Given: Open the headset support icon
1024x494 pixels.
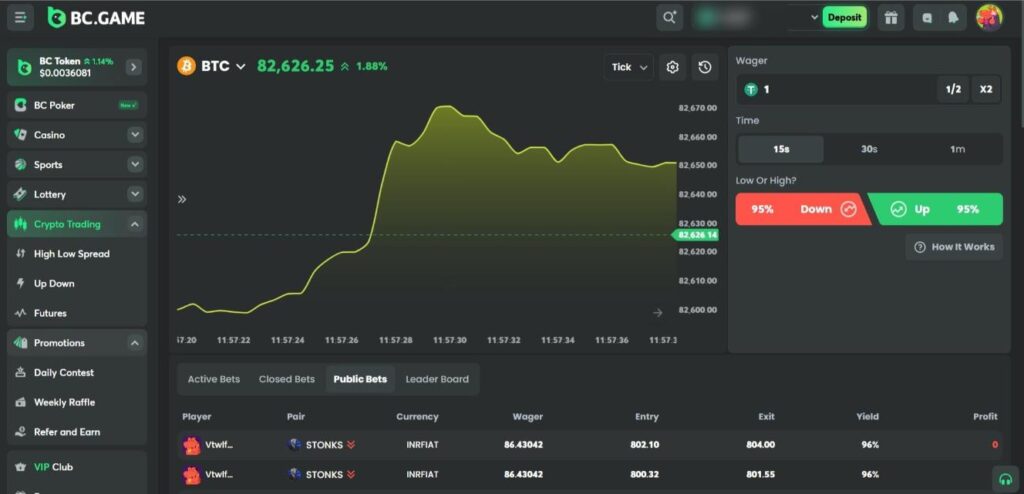Looking at the screenshot, I should pyautogui.click(x=1005, y=478).
